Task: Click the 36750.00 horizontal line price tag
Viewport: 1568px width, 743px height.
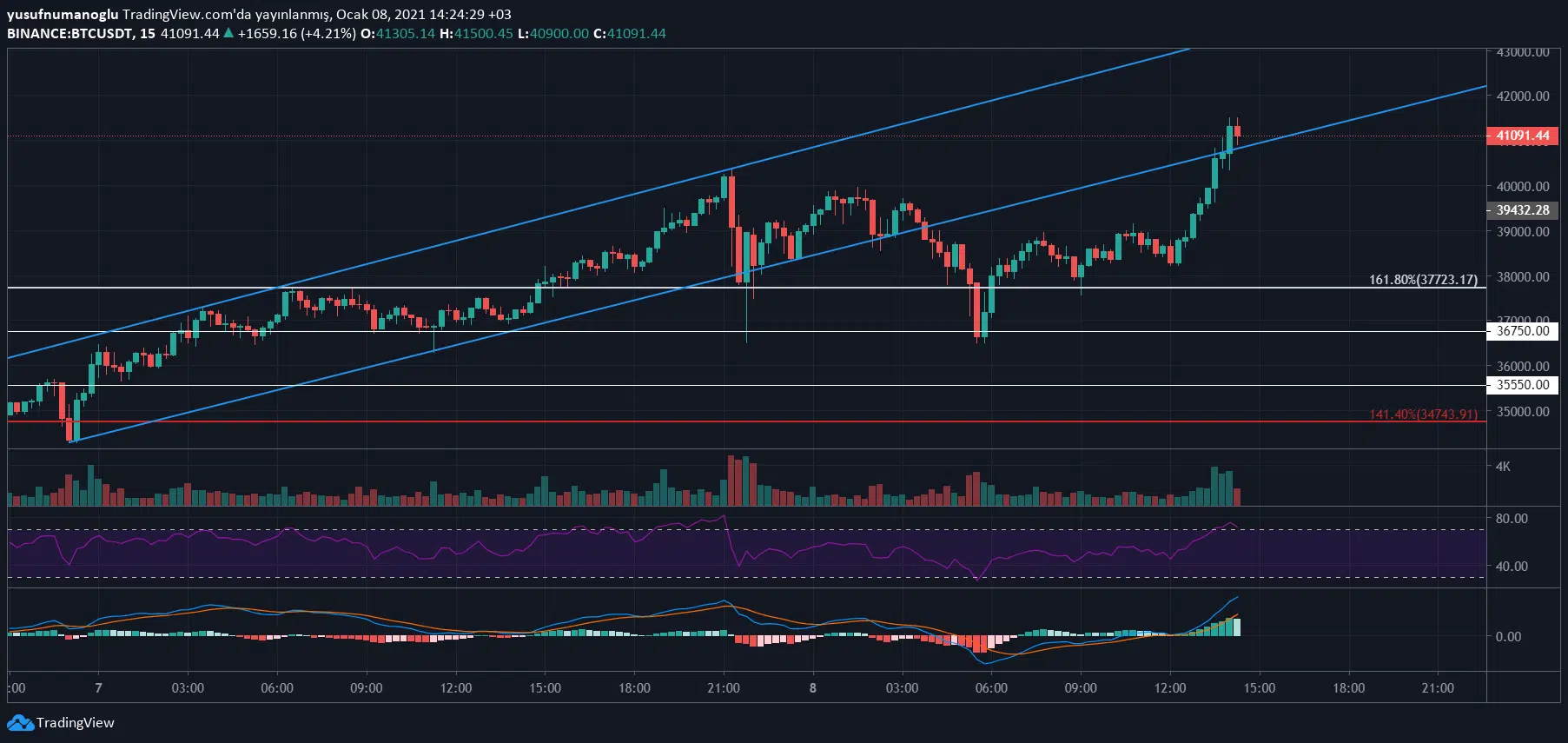Action: [x=1522, y=331]
